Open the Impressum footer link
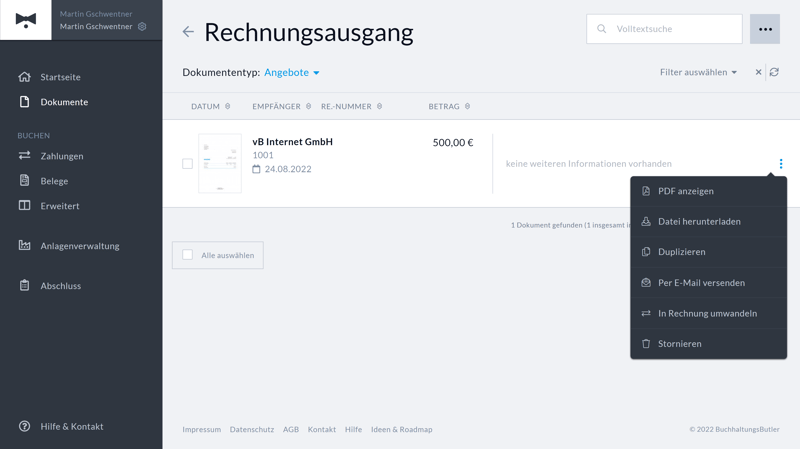This screenshot has height=449, width=800. pyautogui.click(x=201, y=429)
